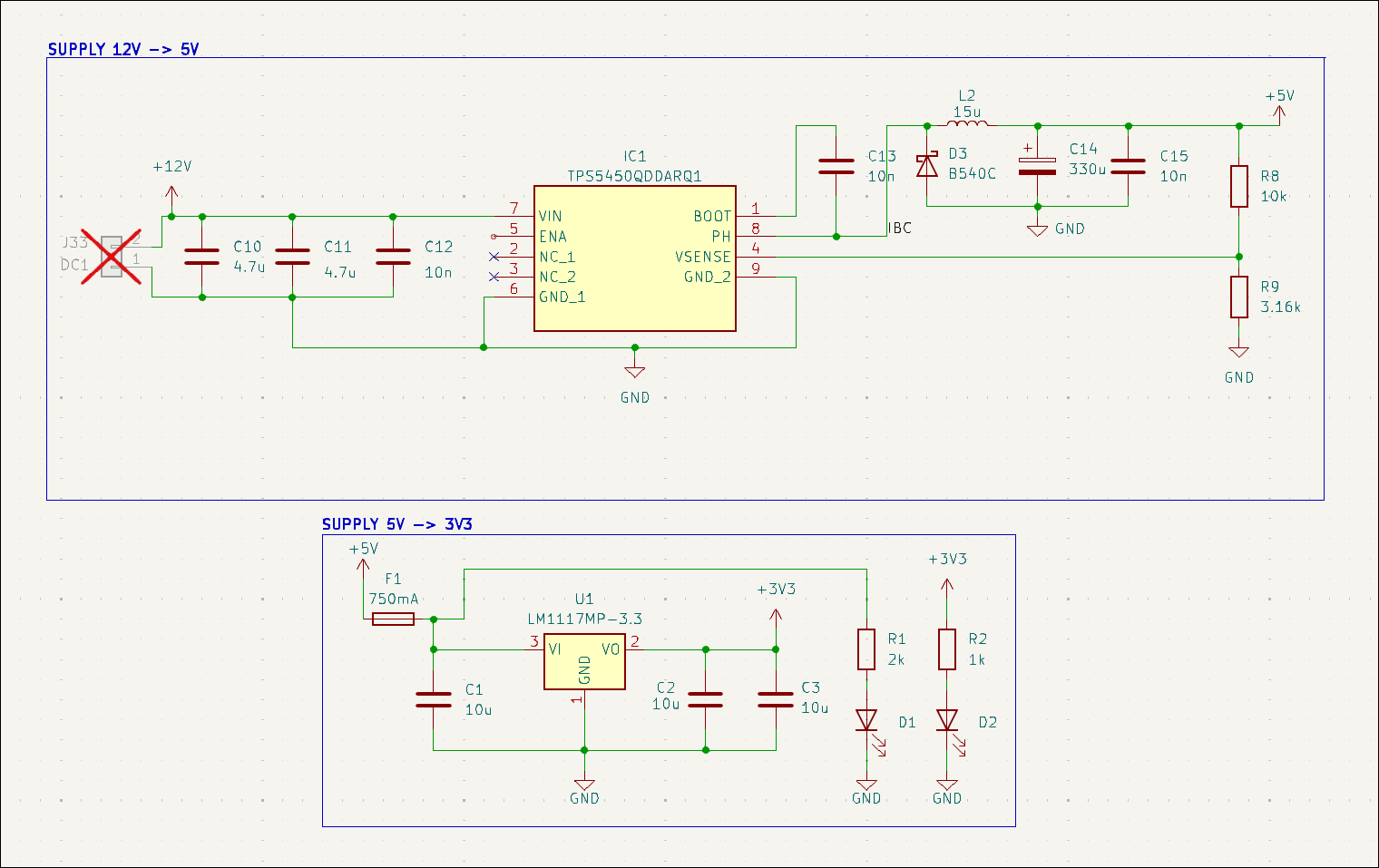Click the "TPS5450QDDARQ1" value label
The width and height of the screenshot is (1379, 868).
[x=634, y=176]
